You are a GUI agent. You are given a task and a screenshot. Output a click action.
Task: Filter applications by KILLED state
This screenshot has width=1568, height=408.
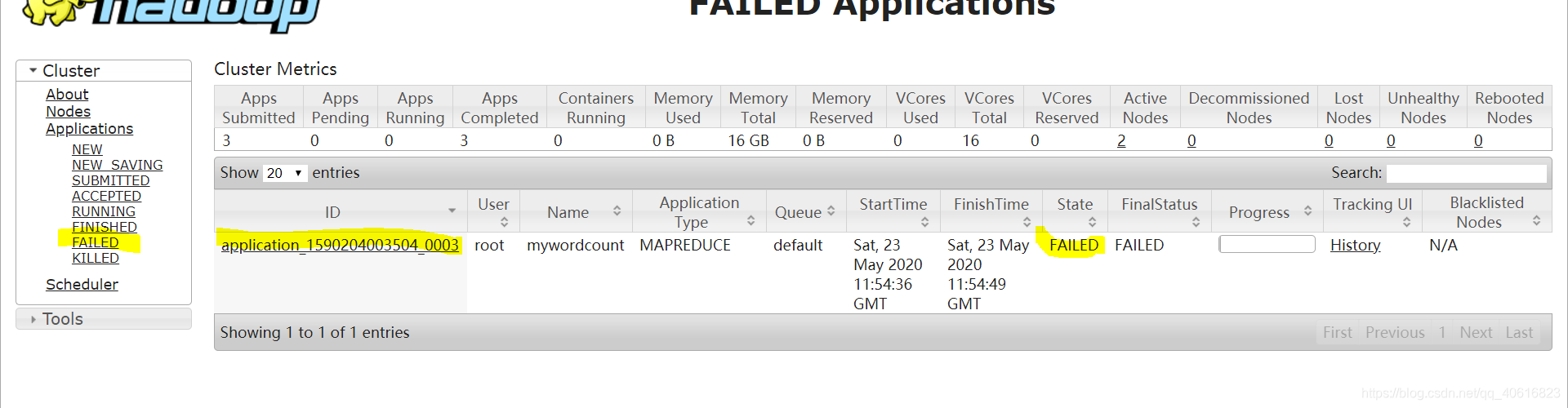click(95, 259)
